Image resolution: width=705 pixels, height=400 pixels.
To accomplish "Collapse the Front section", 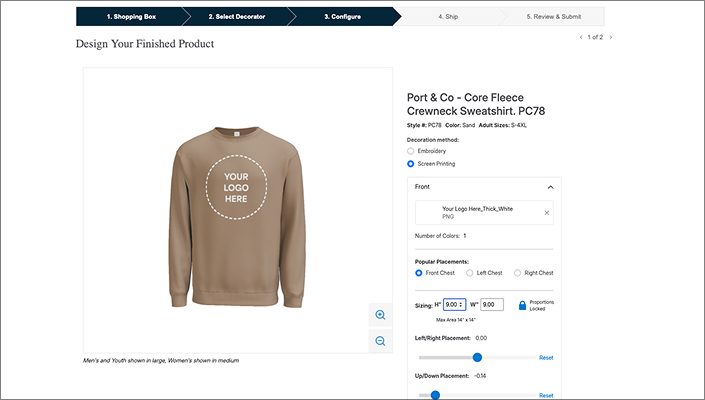I will pos(550,187).
